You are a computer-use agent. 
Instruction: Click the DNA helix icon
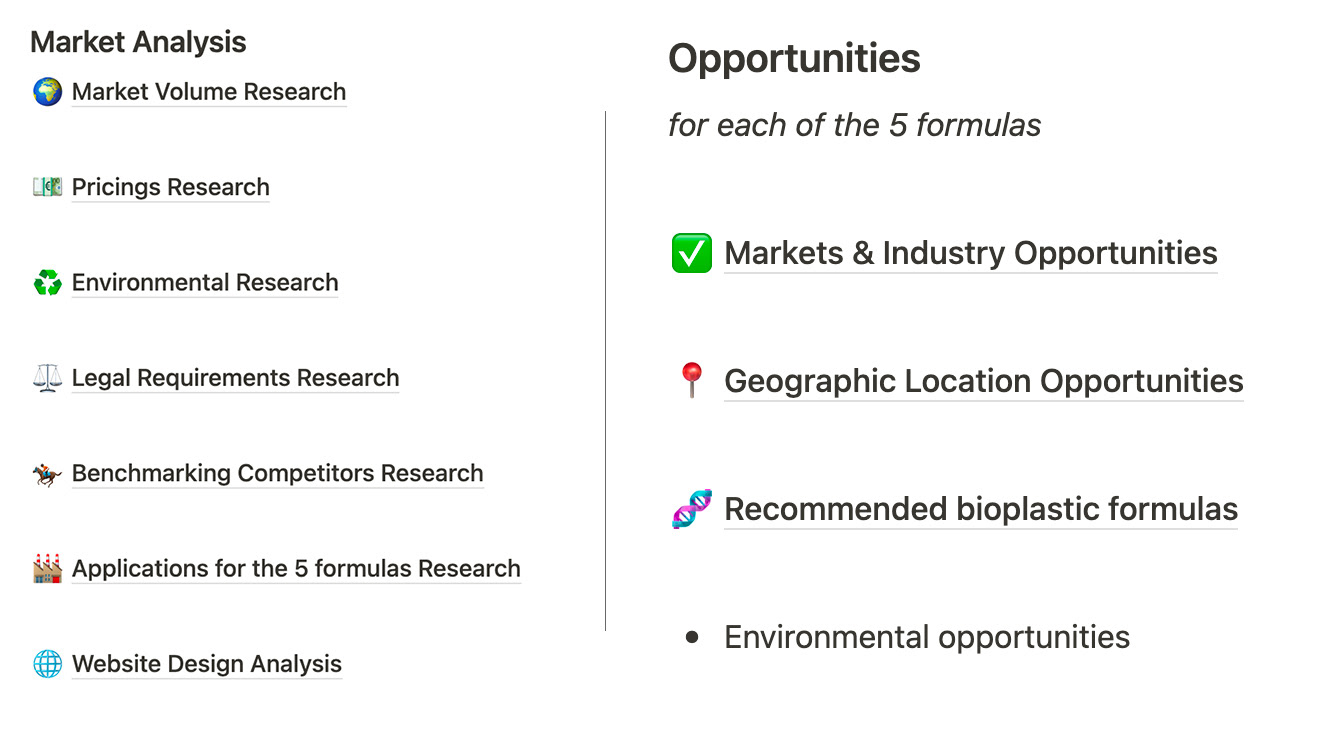[x=691, y=509]
